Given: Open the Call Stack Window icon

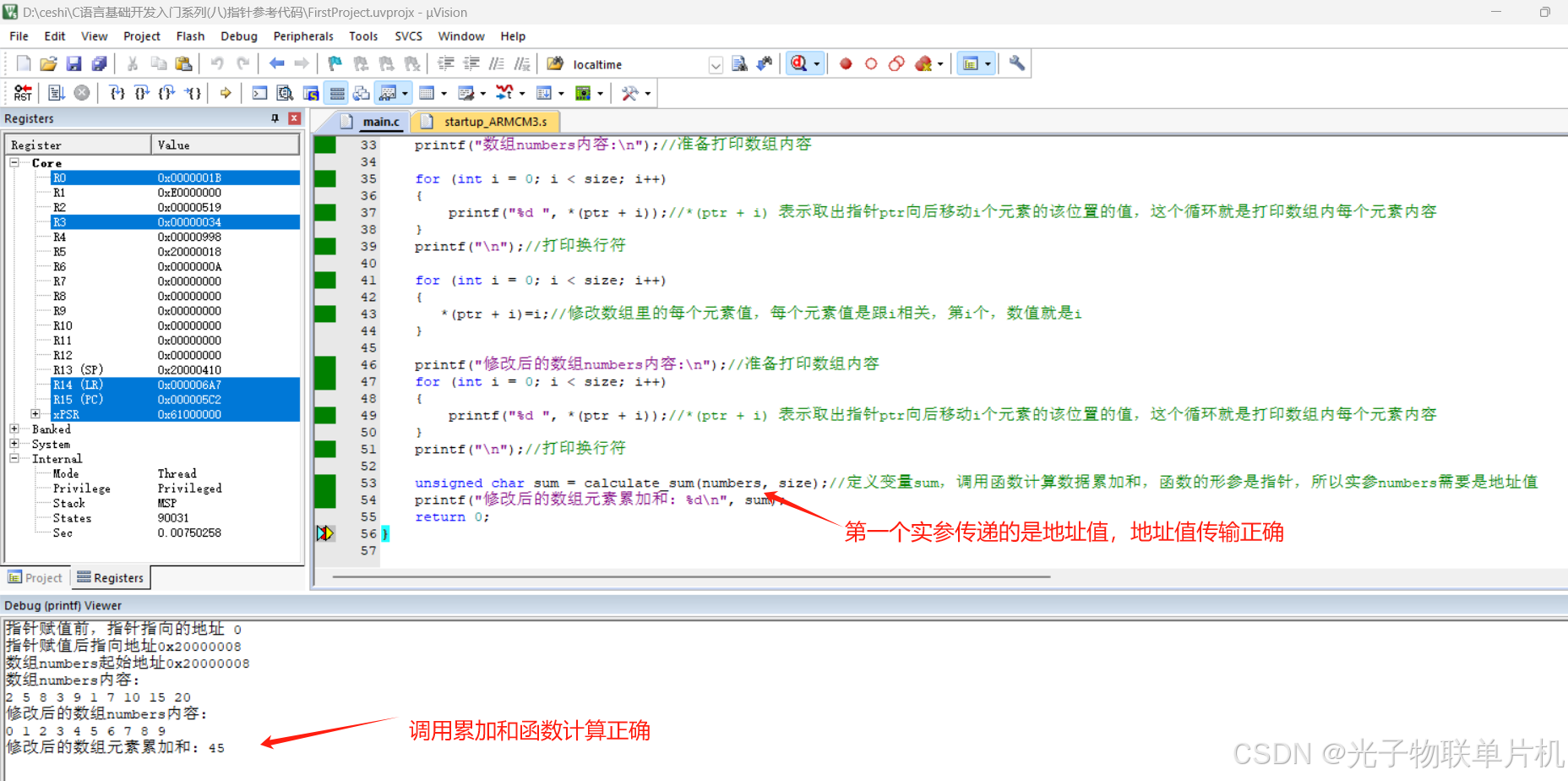Looking at the screenshot, I should pos(362,93).
